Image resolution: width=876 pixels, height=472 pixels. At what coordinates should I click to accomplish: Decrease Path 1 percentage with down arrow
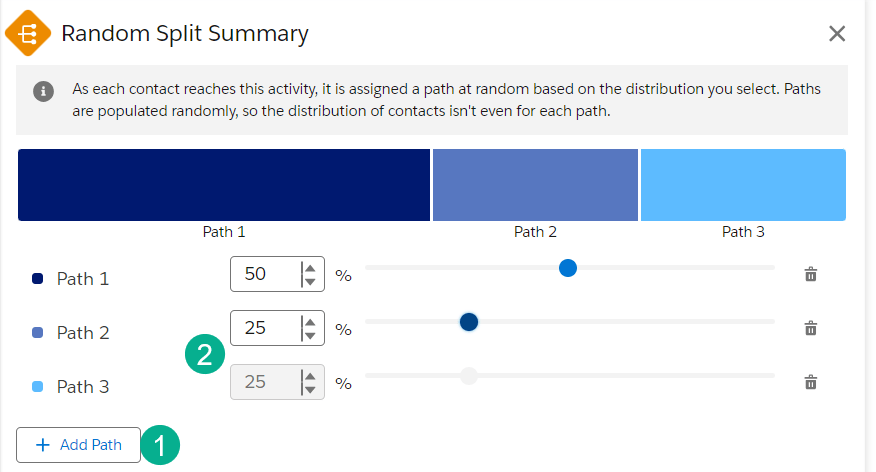tap(310, 281)
